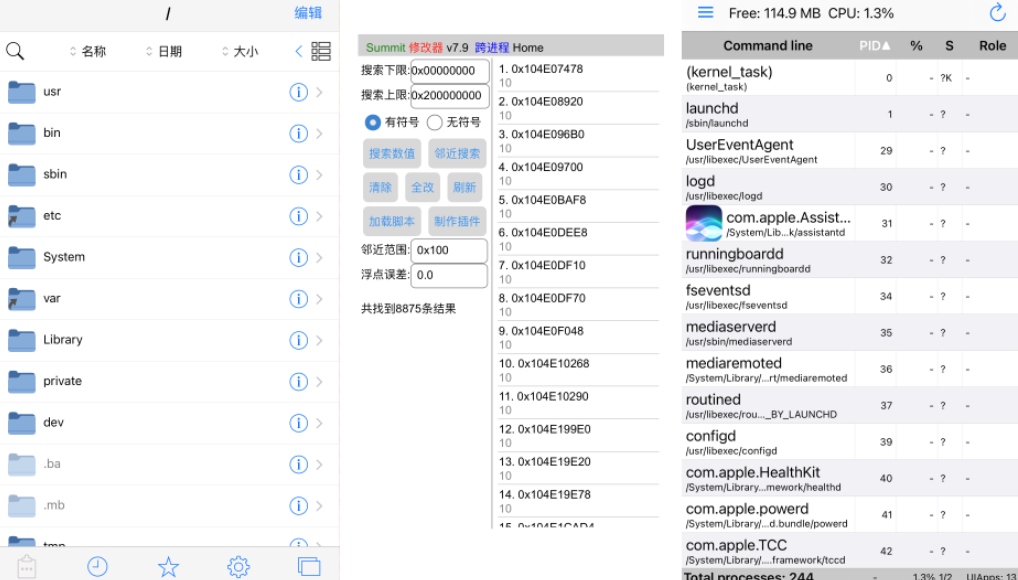Edit the 浮点误差 0.0 field

pyautogui.click(x=449, y=275)
